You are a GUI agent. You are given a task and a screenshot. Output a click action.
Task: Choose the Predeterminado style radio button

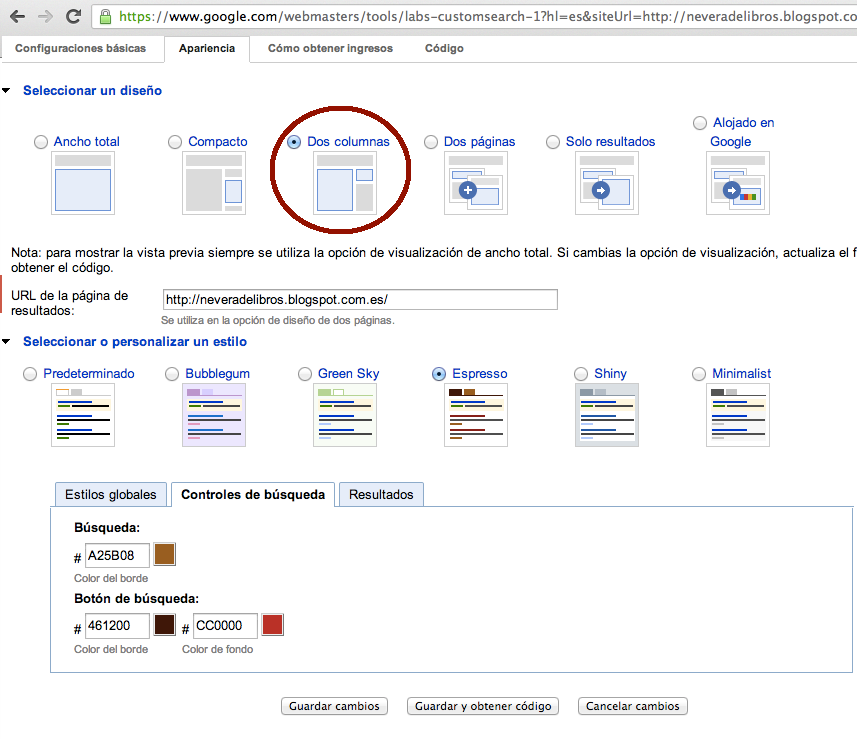point(30,374)
